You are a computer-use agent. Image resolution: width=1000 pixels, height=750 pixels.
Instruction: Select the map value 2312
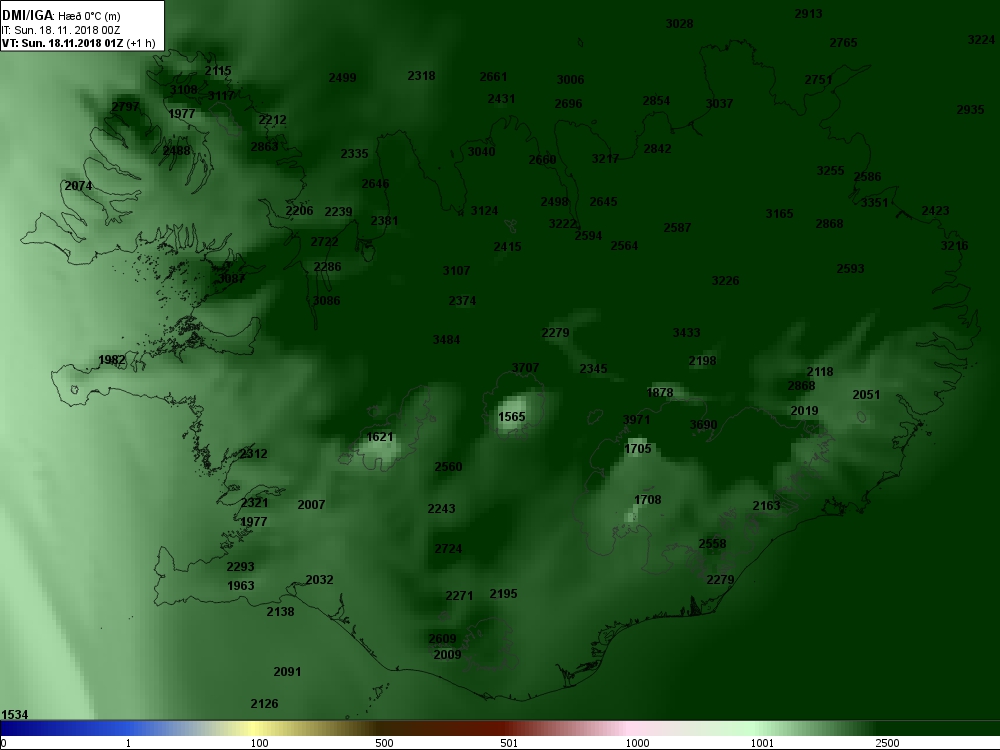[x=254, y=454]
